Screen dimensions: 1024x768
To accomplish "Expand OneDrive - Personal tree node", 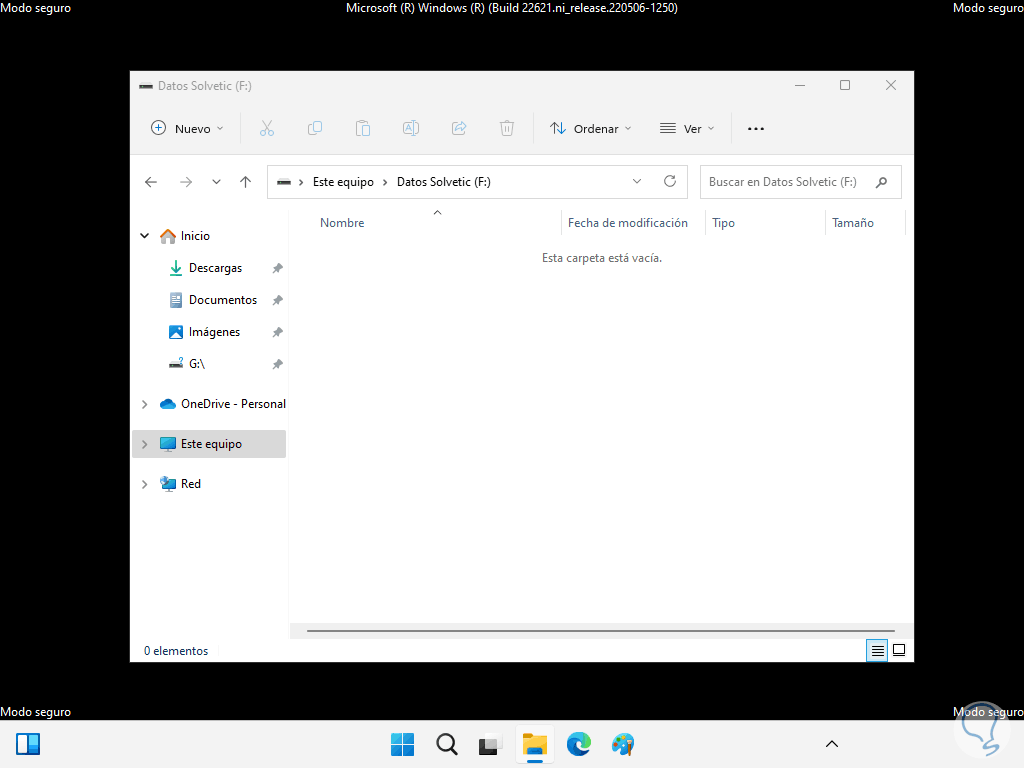I will tap(145, 404).
